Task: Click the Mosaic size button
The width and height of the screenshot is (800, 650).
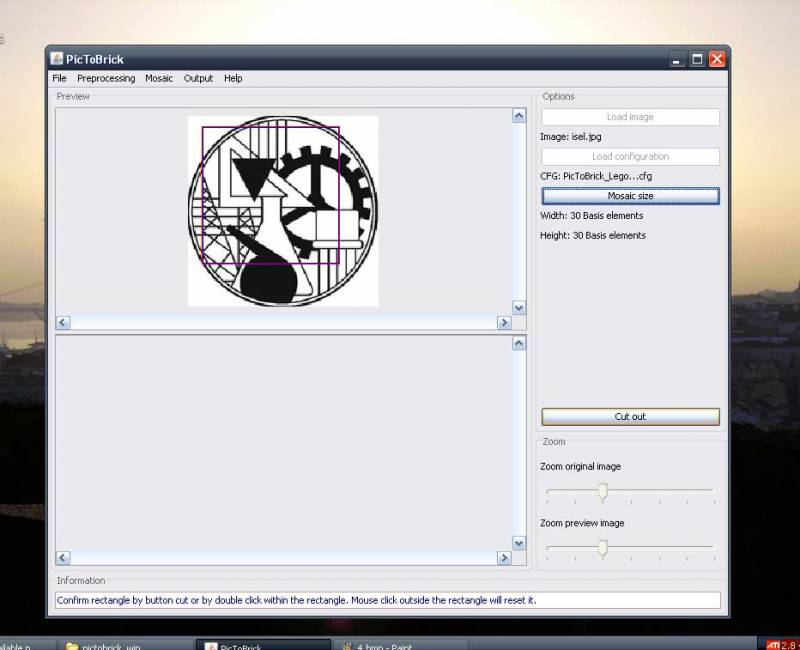Action: pyautogui.click(x=630, y=196)
